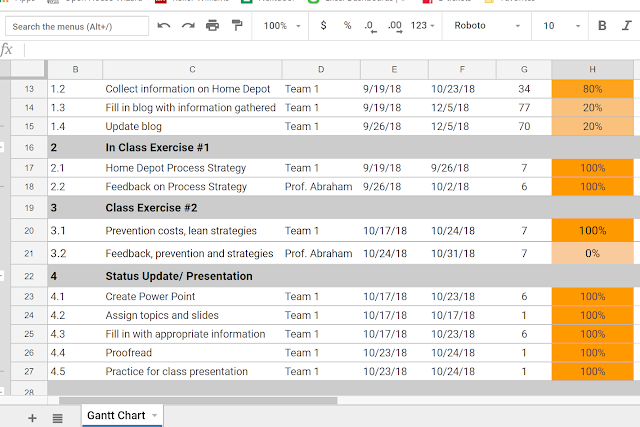640x427 pixels.
Task: Click the 'Class Exercise #2' heading
Action: (151, 208)
